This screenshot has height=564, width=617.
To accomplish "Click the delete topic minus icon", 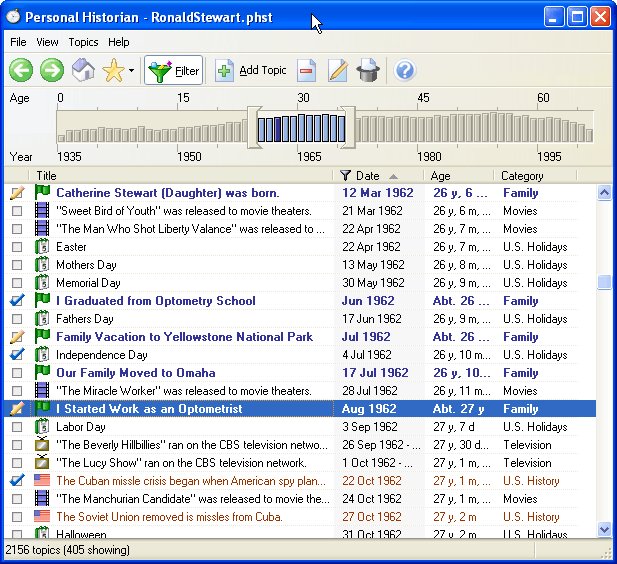I will coord(307,71).
